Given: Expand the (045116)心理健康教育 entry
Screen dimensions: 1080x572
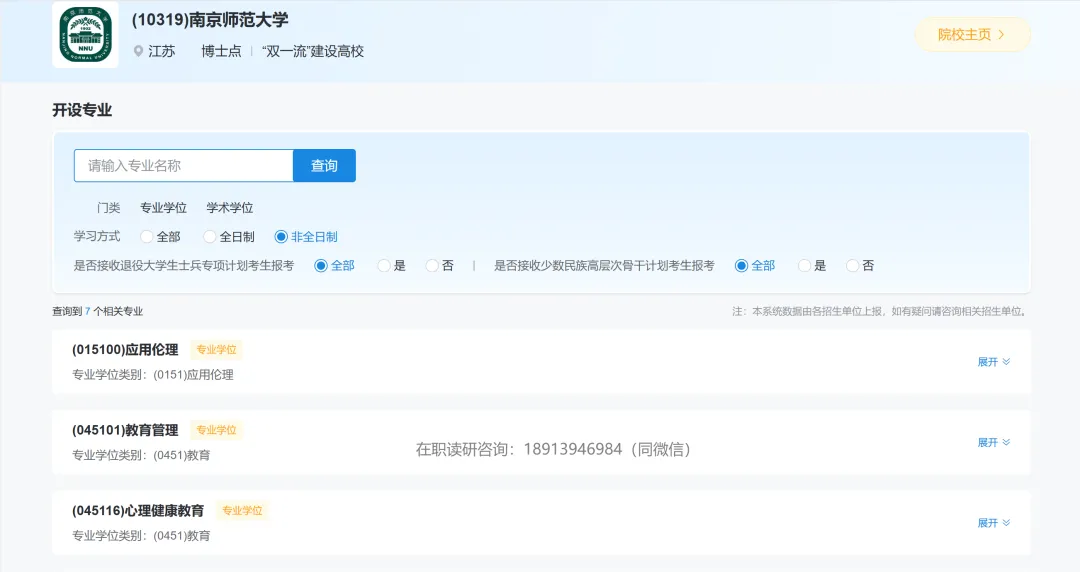Looking at the screenshot, I should click(x=993, y=523).
